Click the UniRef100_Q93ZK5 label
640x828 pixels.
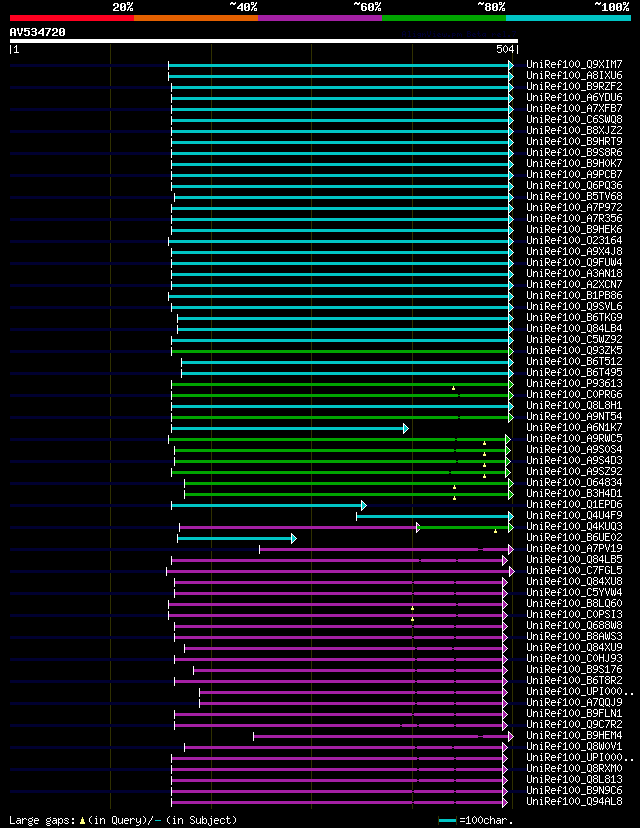coord(574,351)
